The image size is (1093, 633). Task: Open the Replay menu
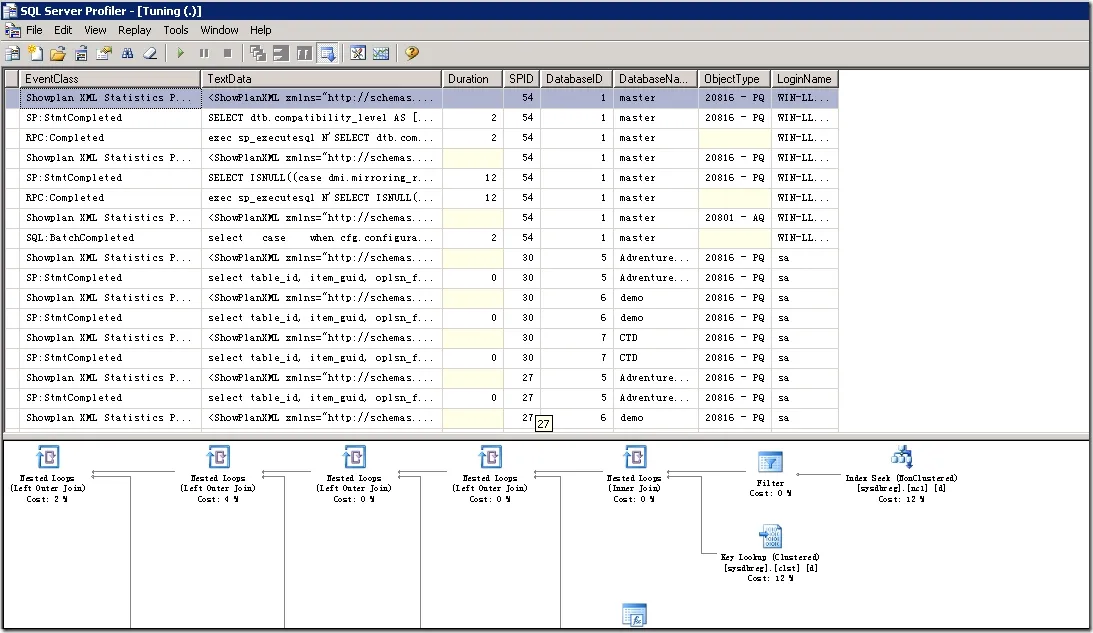tap(134, 30)
